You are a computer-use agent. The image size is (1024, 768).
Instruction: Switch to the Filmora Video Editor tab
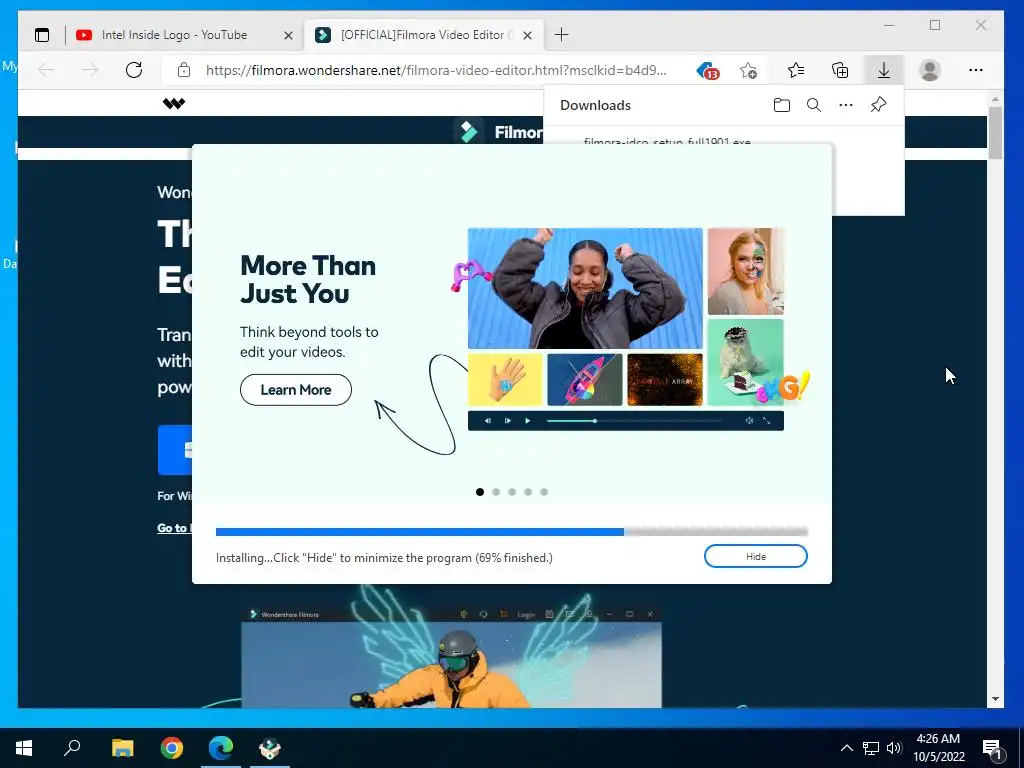423,35
